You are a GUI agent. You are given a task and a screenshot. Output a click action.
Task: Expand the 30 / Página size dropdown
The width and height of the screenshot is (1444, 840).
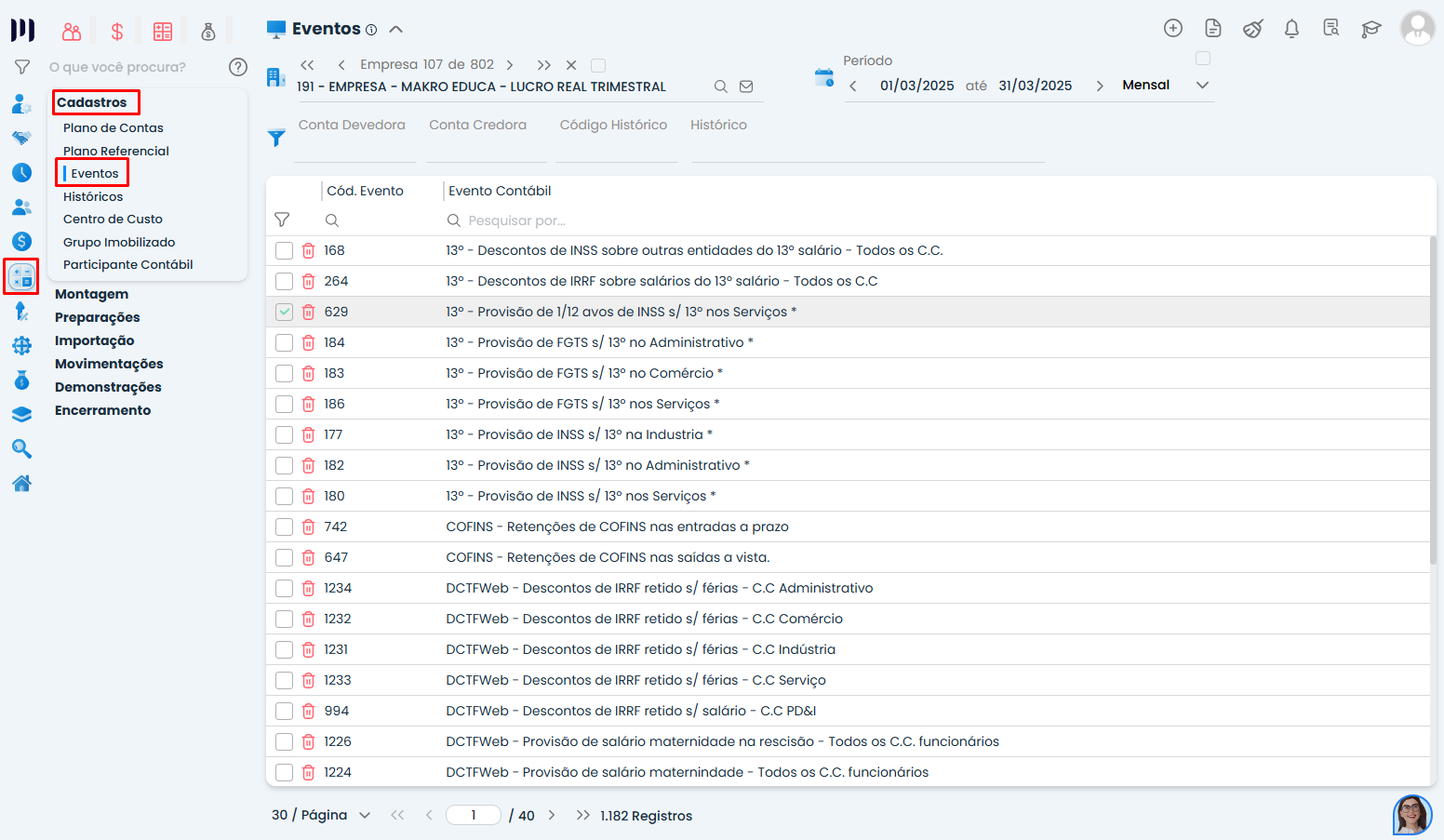click(365, 816)
